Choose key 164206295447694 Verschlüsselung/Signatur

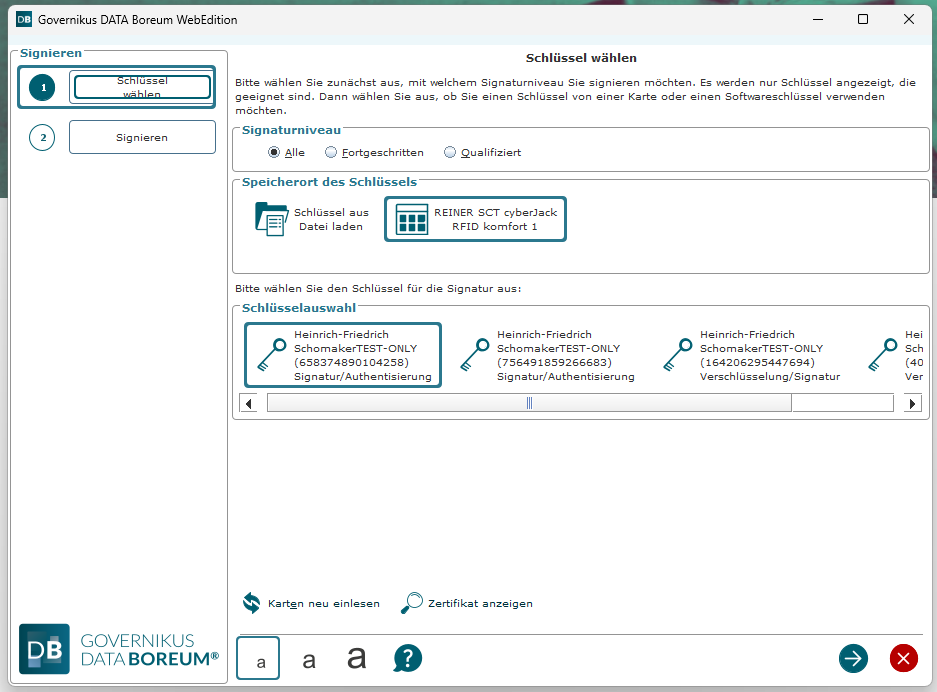[751, 355]
